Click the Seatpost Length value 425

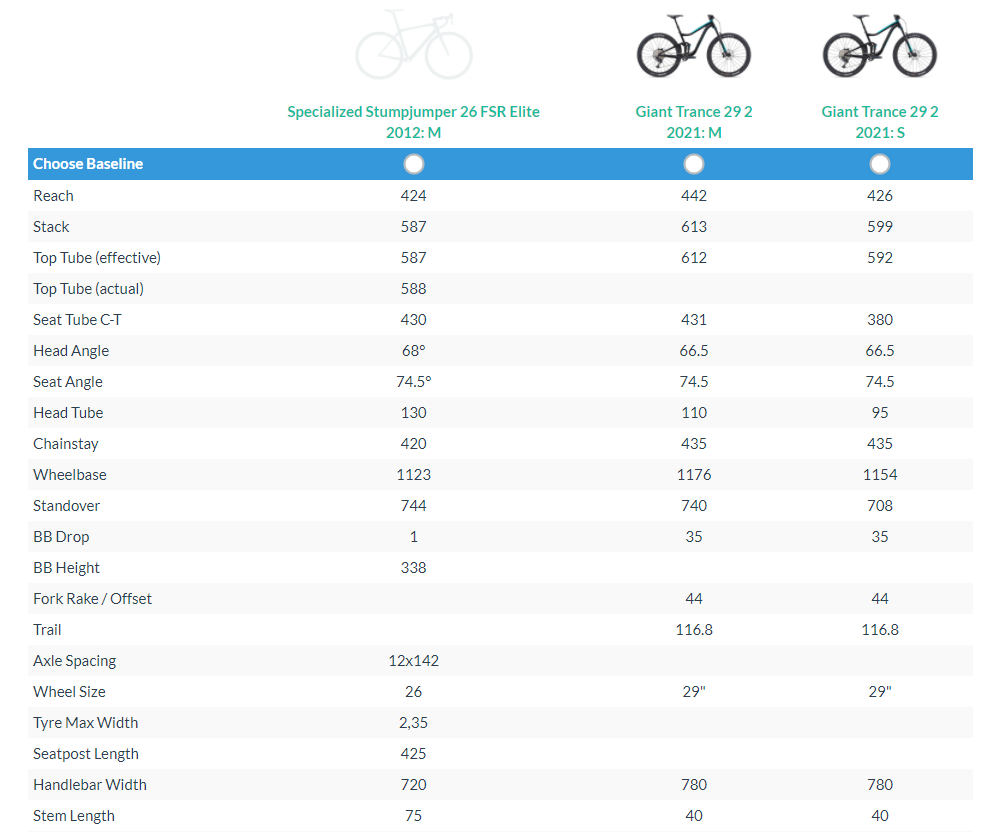coord(414,754)
